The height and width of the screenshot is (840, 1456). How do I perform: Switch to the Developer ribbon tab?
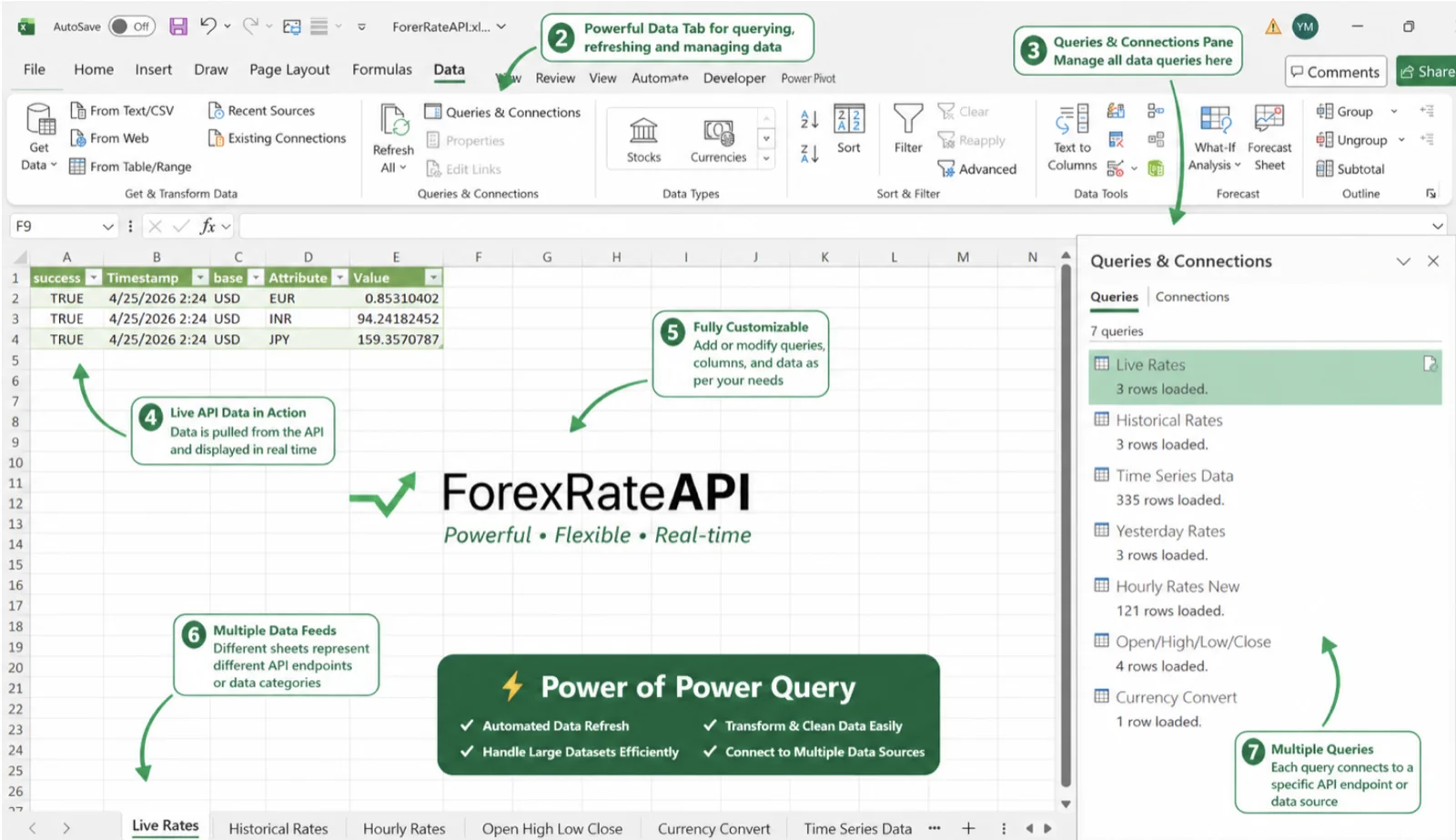pyautogui.click(x=734, y=78)
